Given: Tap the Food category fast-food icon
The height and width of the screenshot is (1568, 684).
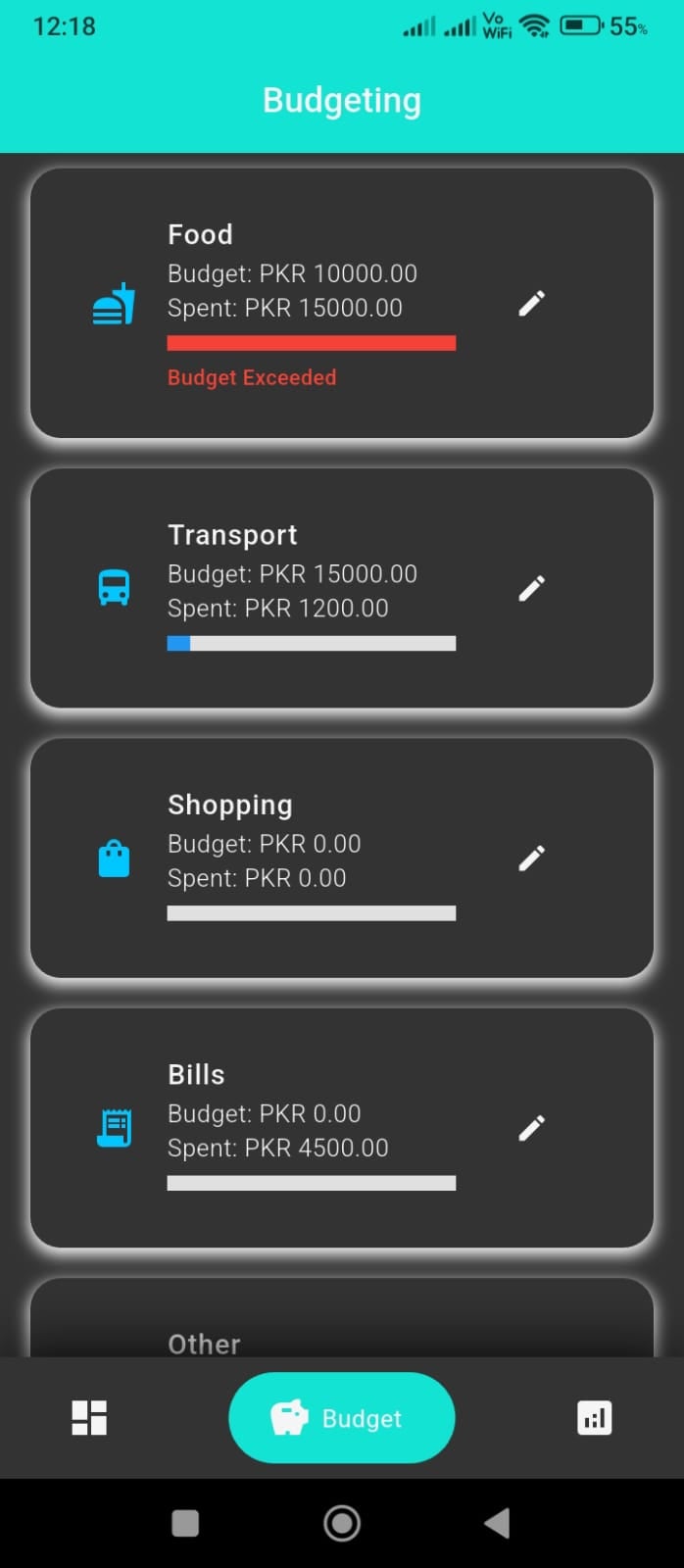Looking at the screenshot, I should (x=114, y=305).
